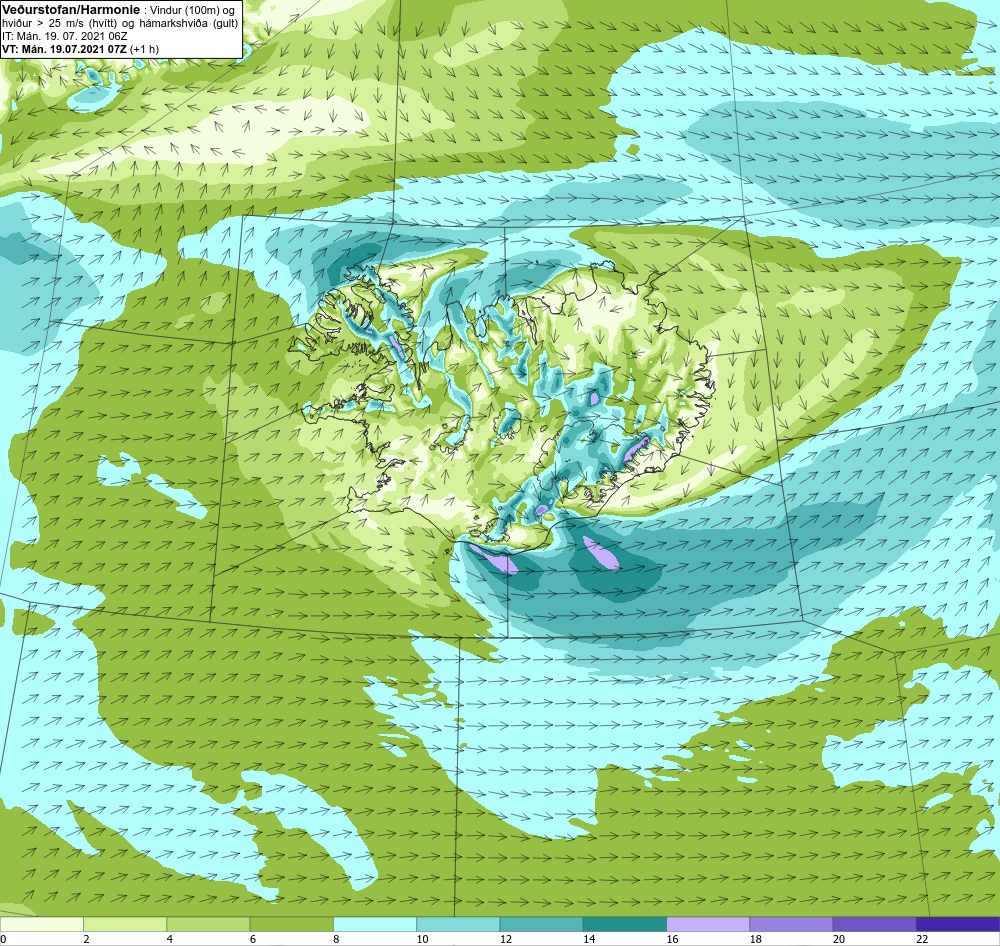Viewport: 1000px width, 946px height.
Task: Click the pale teal 10–12 m/s legend swatch
Action: tap(458, 924)
